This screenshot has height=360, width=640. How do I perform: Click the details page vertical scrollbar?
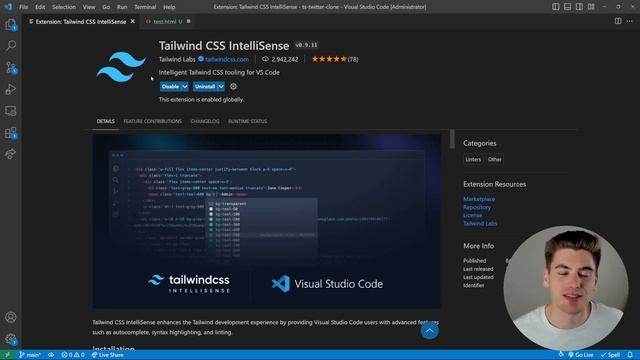tap(452, 139)
